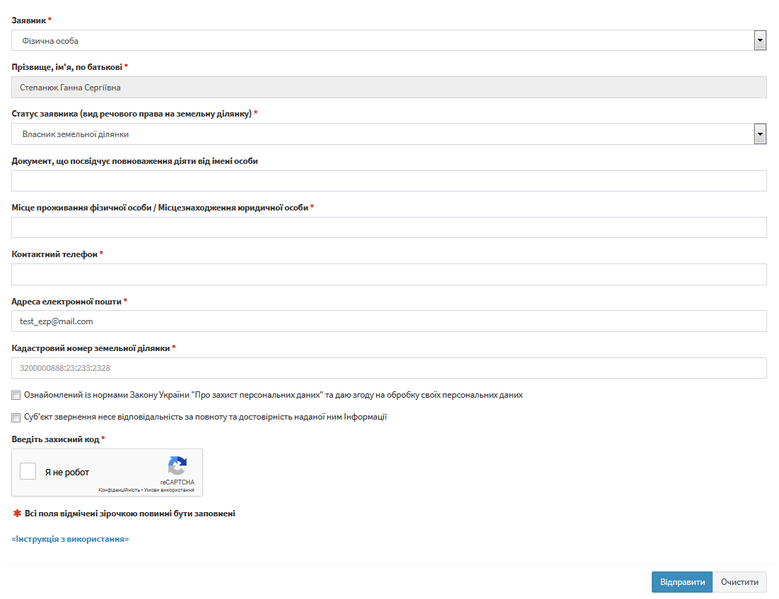Focus the document confirming authority input field

click(x=389, y=180)
